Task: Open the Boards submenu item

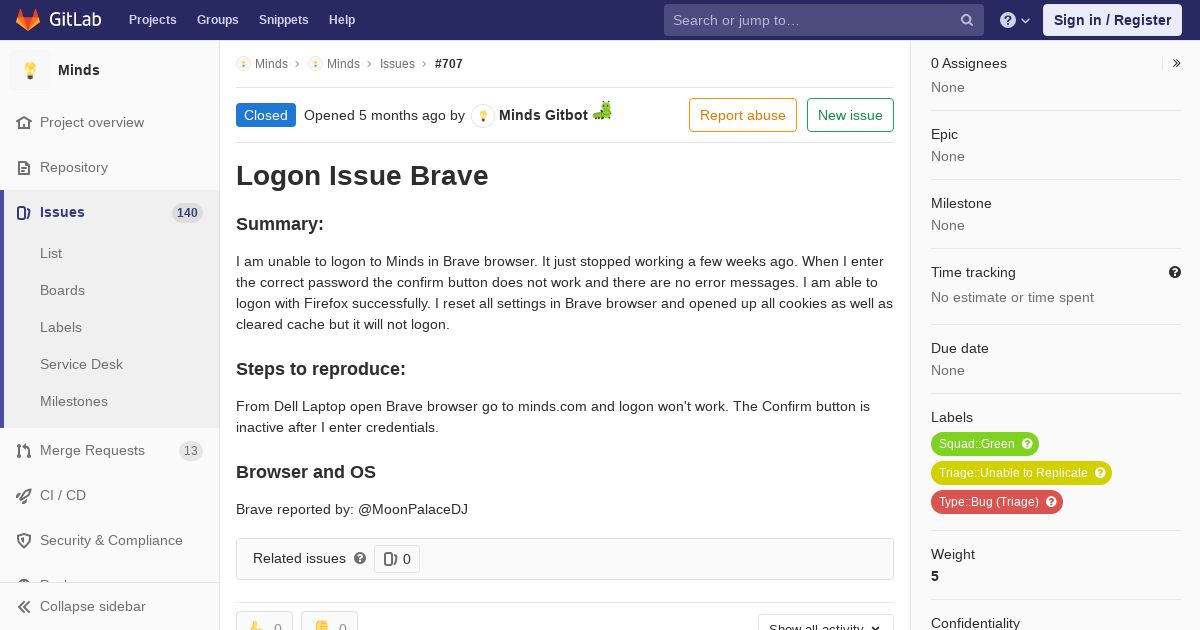Action: coord(62,290)
